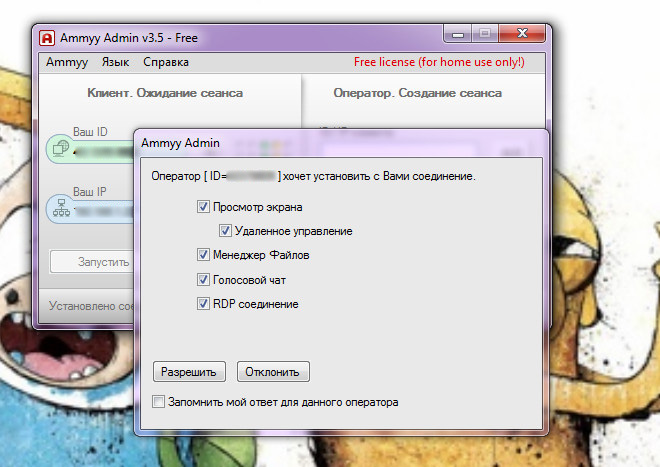Click the Клиент. Ожидание сеанса heading

(x=165, y=93)
